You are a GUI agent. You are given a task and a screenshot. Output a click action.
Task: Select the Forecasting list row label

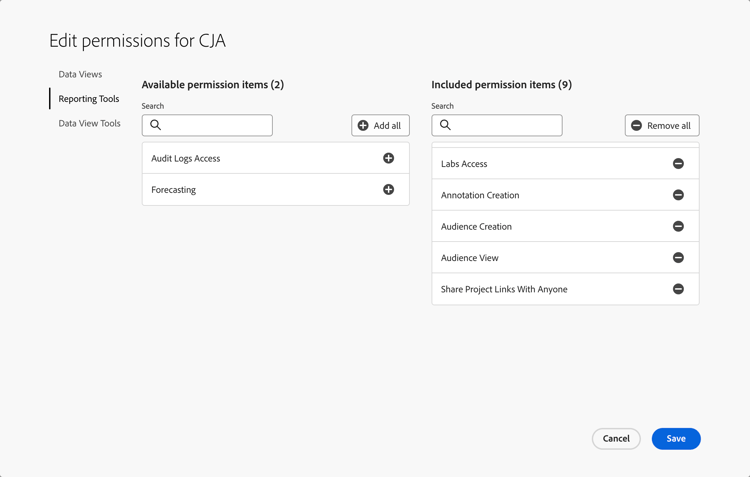pos(174,190)
